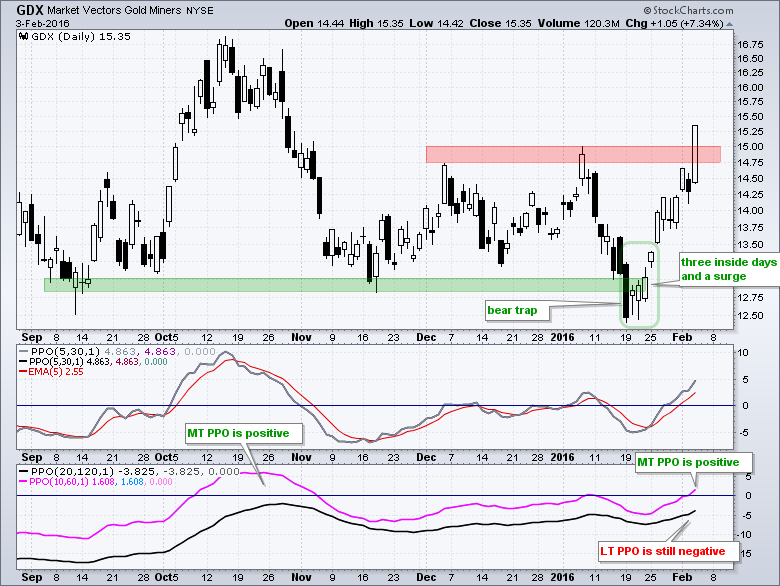Select the Close 15.35 value in the header
The image size is (780, 586).
click(x=500, y=23)
